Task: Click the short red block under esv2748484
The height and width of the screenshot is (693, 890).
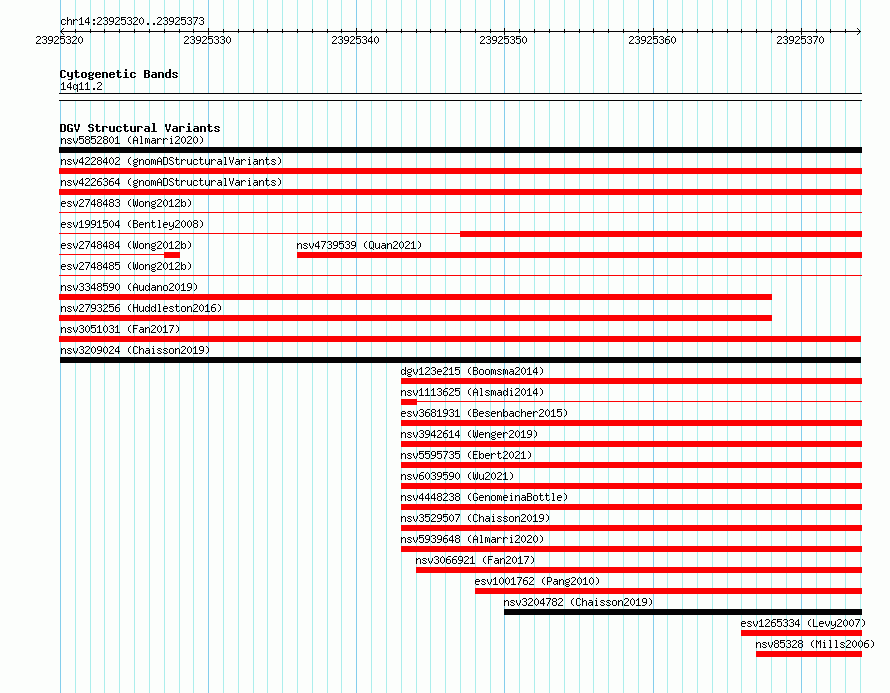Action: (x=172, y=255)
